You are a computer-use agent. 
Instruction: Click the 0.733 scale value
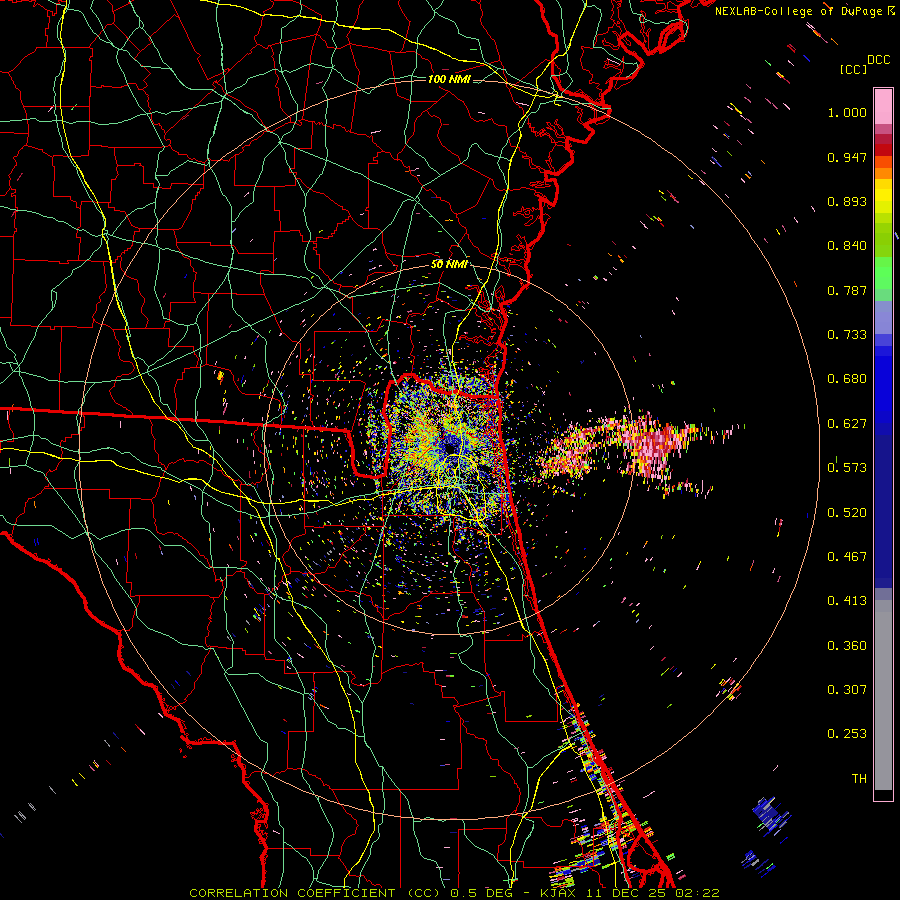[x=847, y=335]
